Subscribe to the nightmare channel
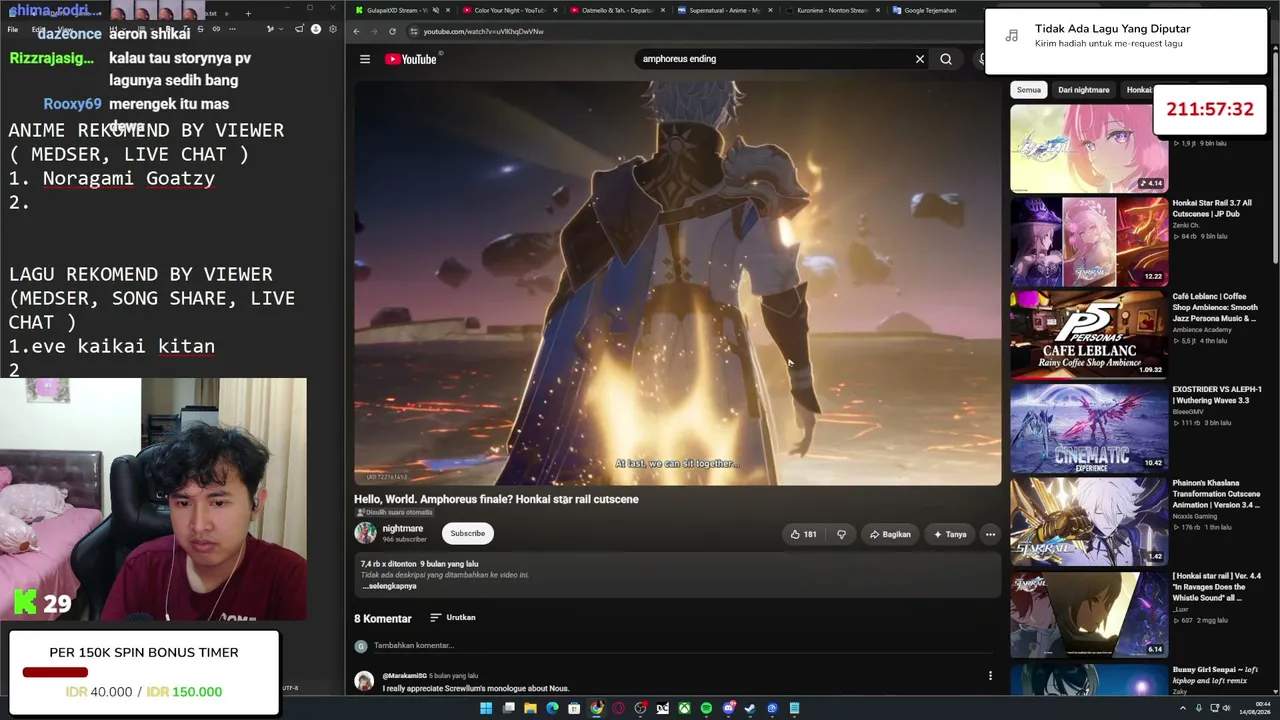This screenshot has width=1280, height=720. tap(467, 534)
